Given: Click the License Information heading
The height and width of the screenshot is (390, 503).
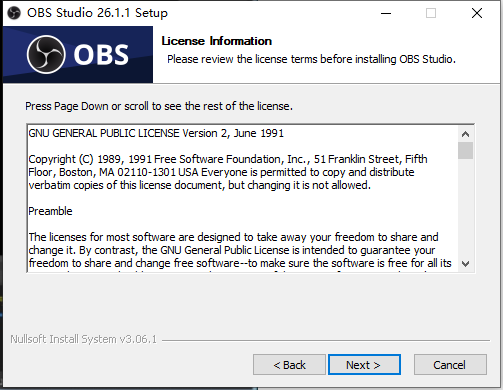Looking at the screenshot, I should [x=217, y=41].
